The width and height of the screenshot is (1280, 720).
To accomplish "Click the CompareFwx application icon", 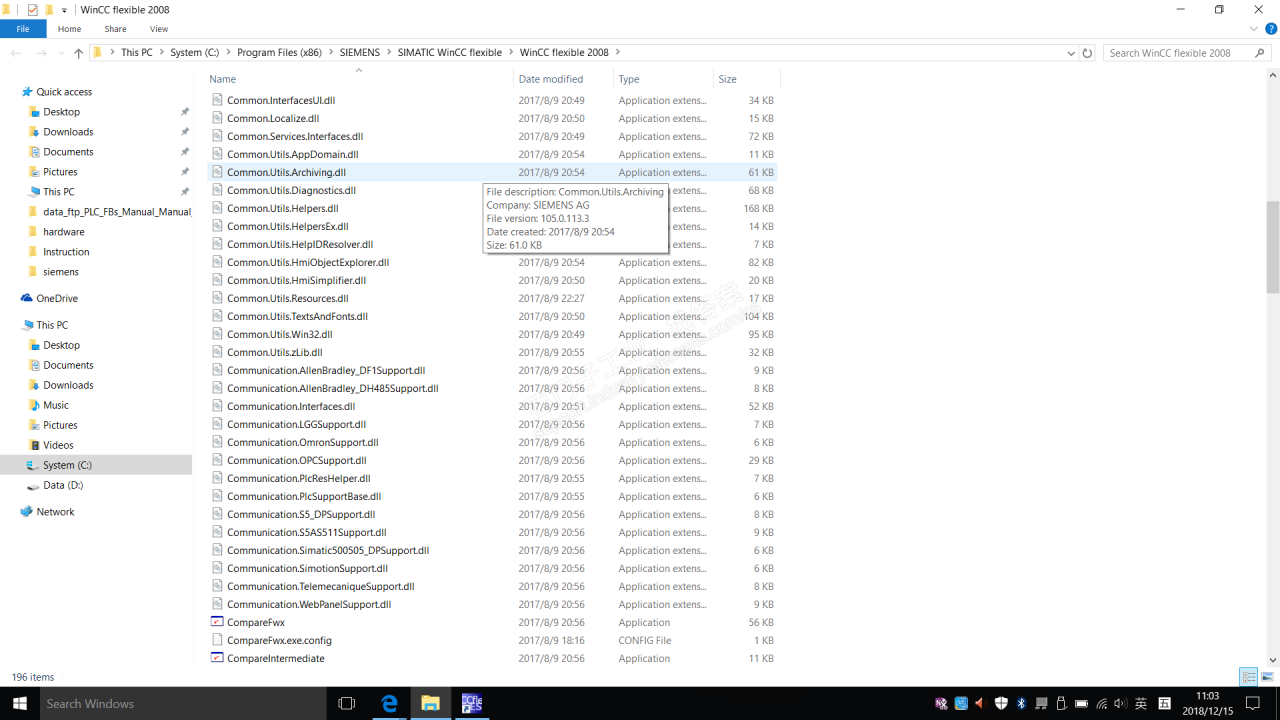I will pos(217,622).
